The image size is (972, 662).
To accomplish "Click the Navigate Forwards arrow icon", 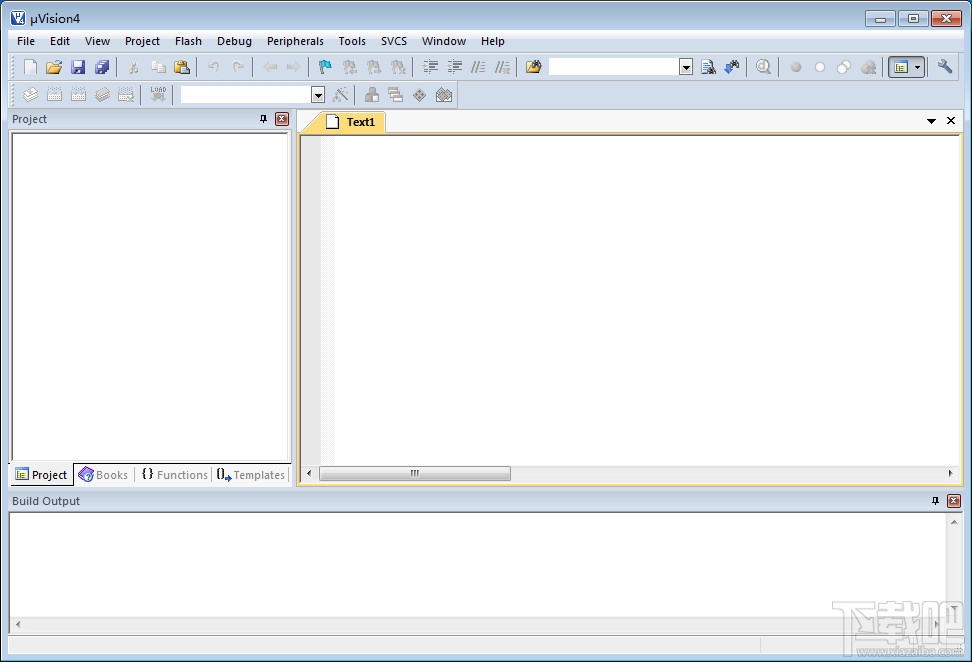I will tap(294, 67).
